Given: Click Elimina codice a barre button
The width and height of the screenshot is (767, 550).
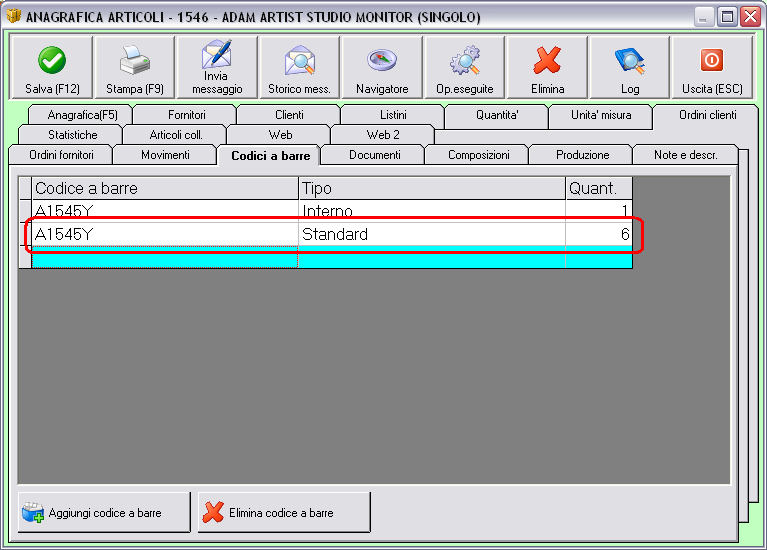Looking at the screenshot, I should [284, 512].
